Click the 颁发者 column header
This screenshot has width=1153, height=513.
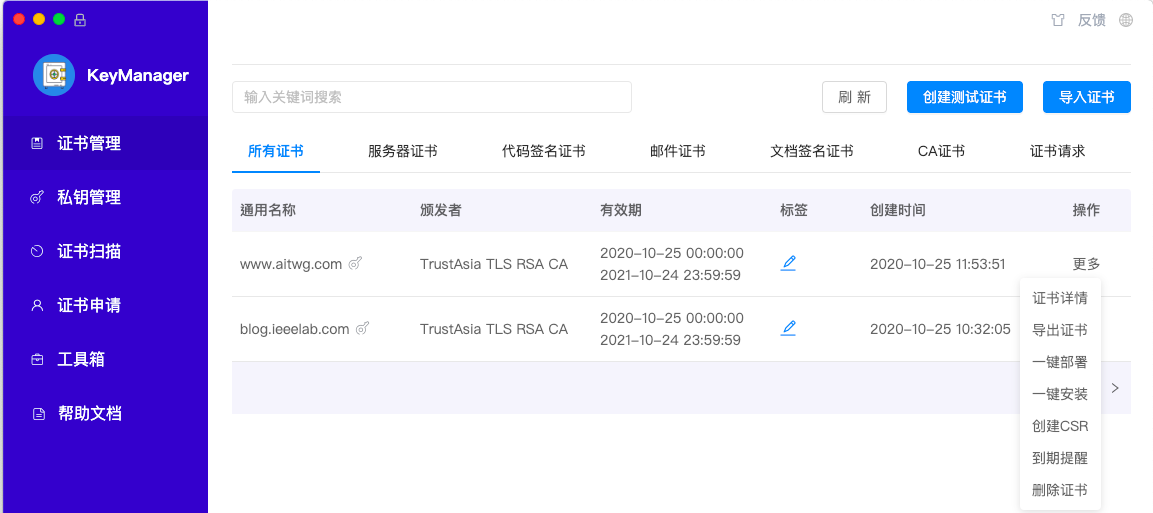pos(440,210)
